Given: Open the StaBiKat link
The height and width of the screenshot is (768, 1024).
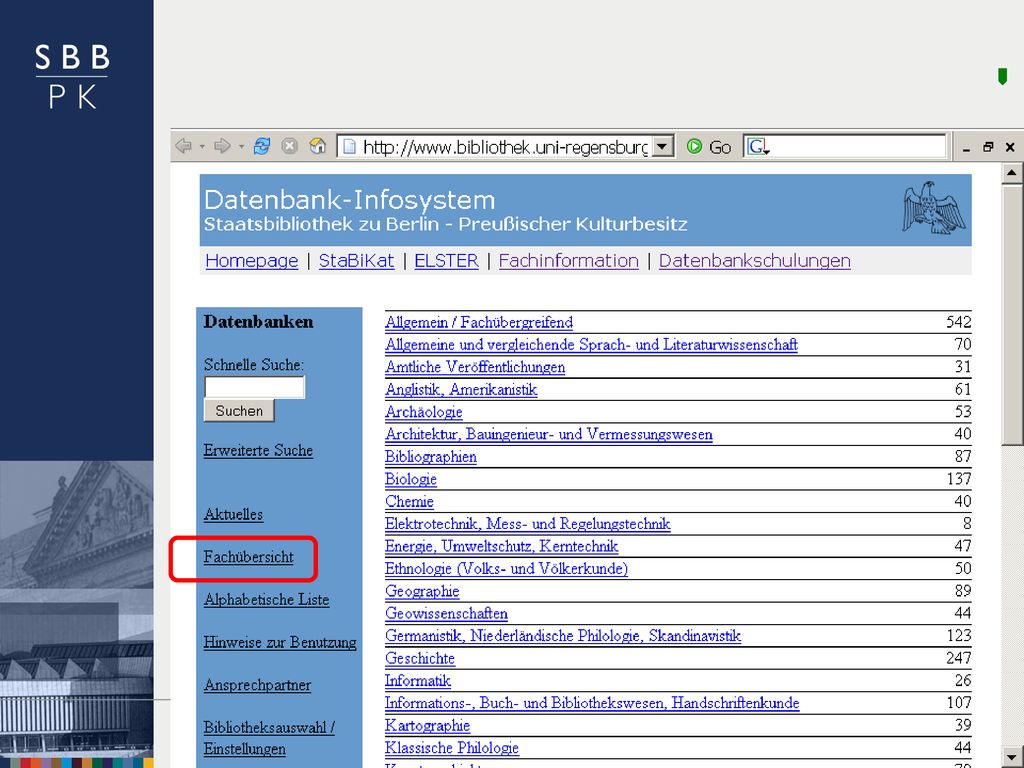Looking at the screenshot, I should [357, 261].
